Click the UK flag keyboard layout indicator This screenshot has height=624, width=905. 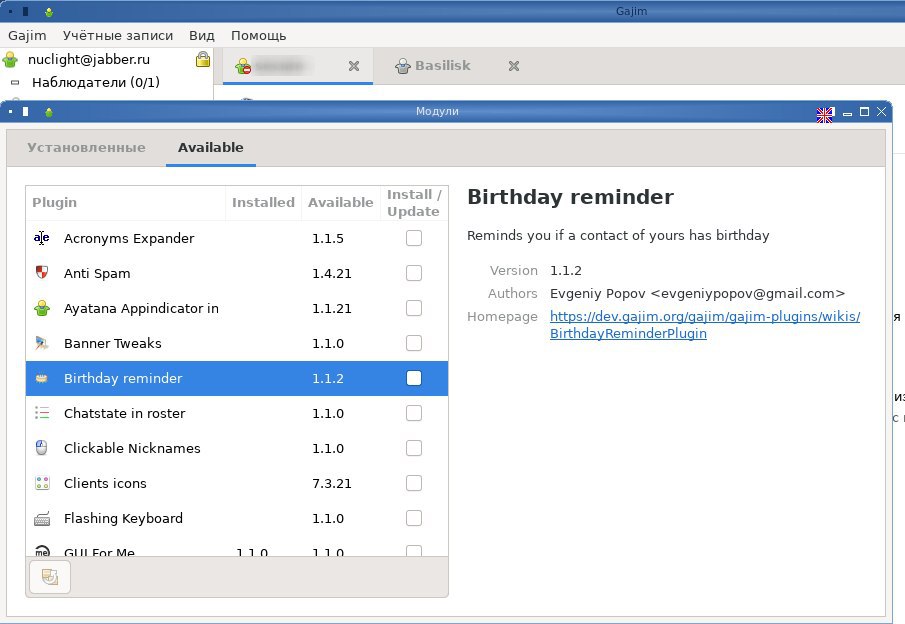coord(825,114)
